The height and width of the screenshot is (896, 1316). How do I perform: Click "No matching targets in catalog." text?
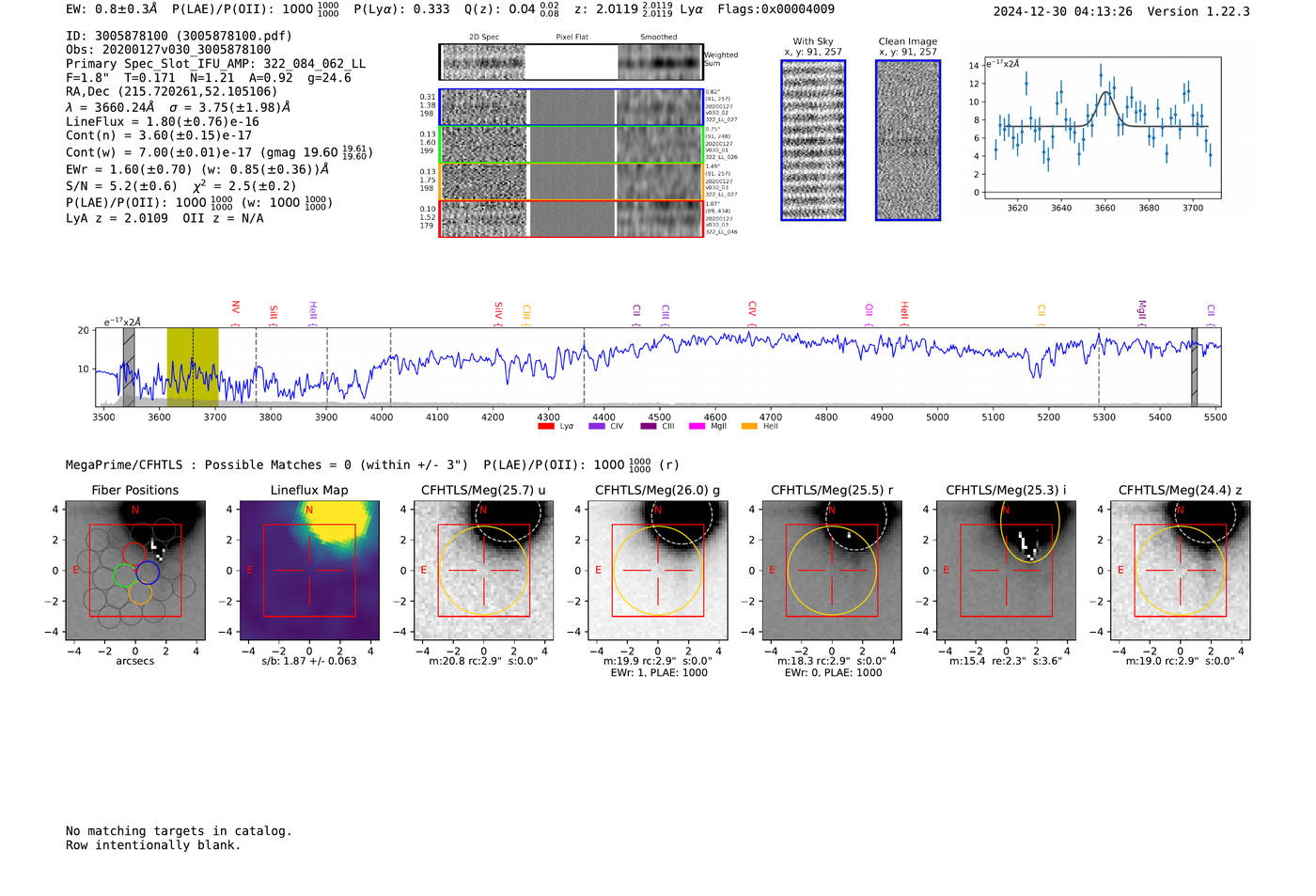pos(179,831)
